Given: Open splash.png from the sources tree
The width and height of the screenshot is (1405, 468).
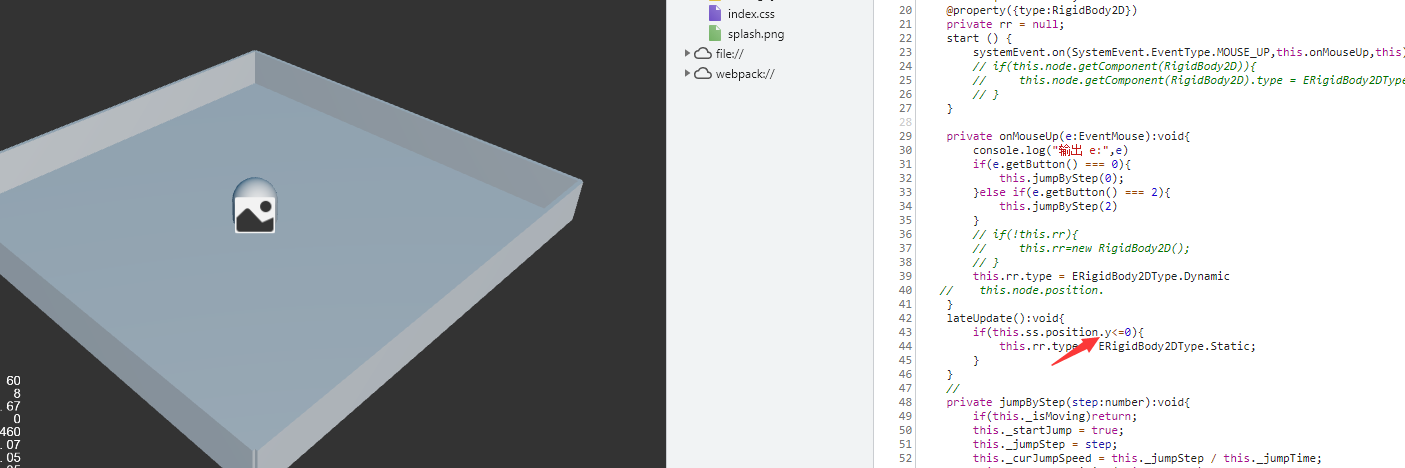Looking at the screenshot, I should point(756,34).
